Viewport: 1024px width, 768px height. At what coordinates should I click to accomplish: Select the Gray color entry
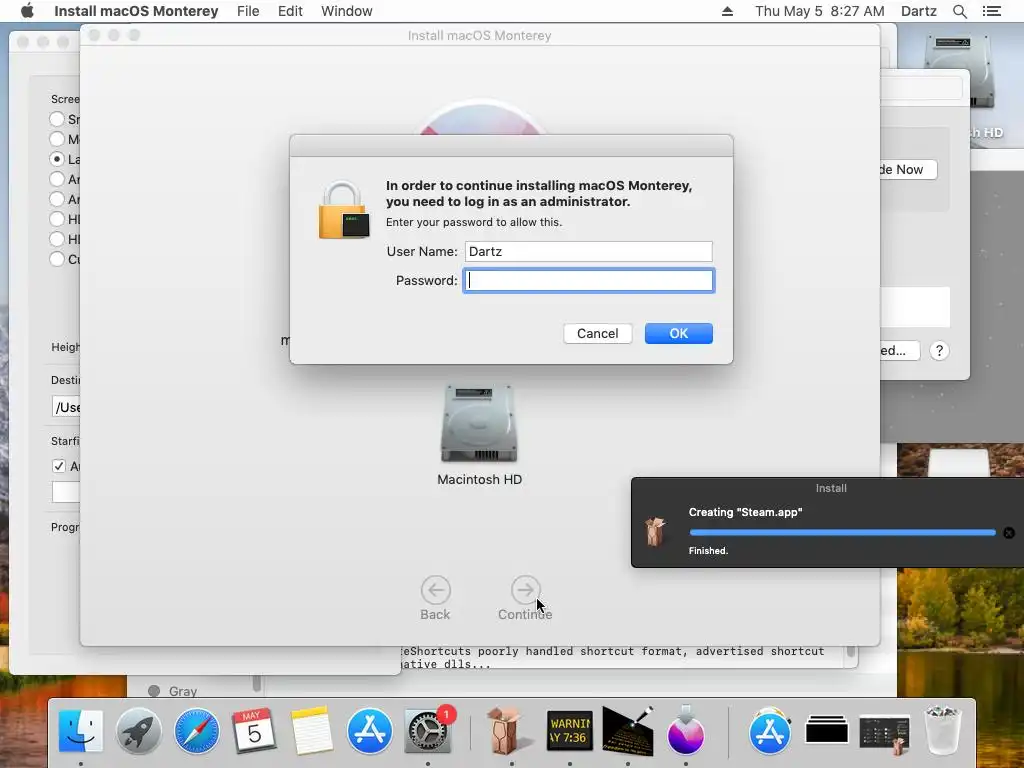(x=183, y=691)
